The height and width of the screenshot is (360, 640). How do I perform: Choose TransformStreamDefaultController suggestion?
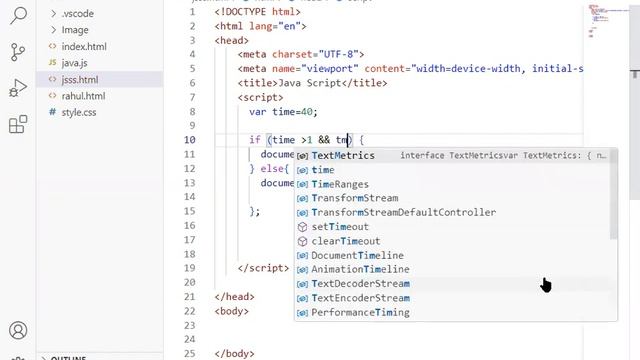point(453,212)
